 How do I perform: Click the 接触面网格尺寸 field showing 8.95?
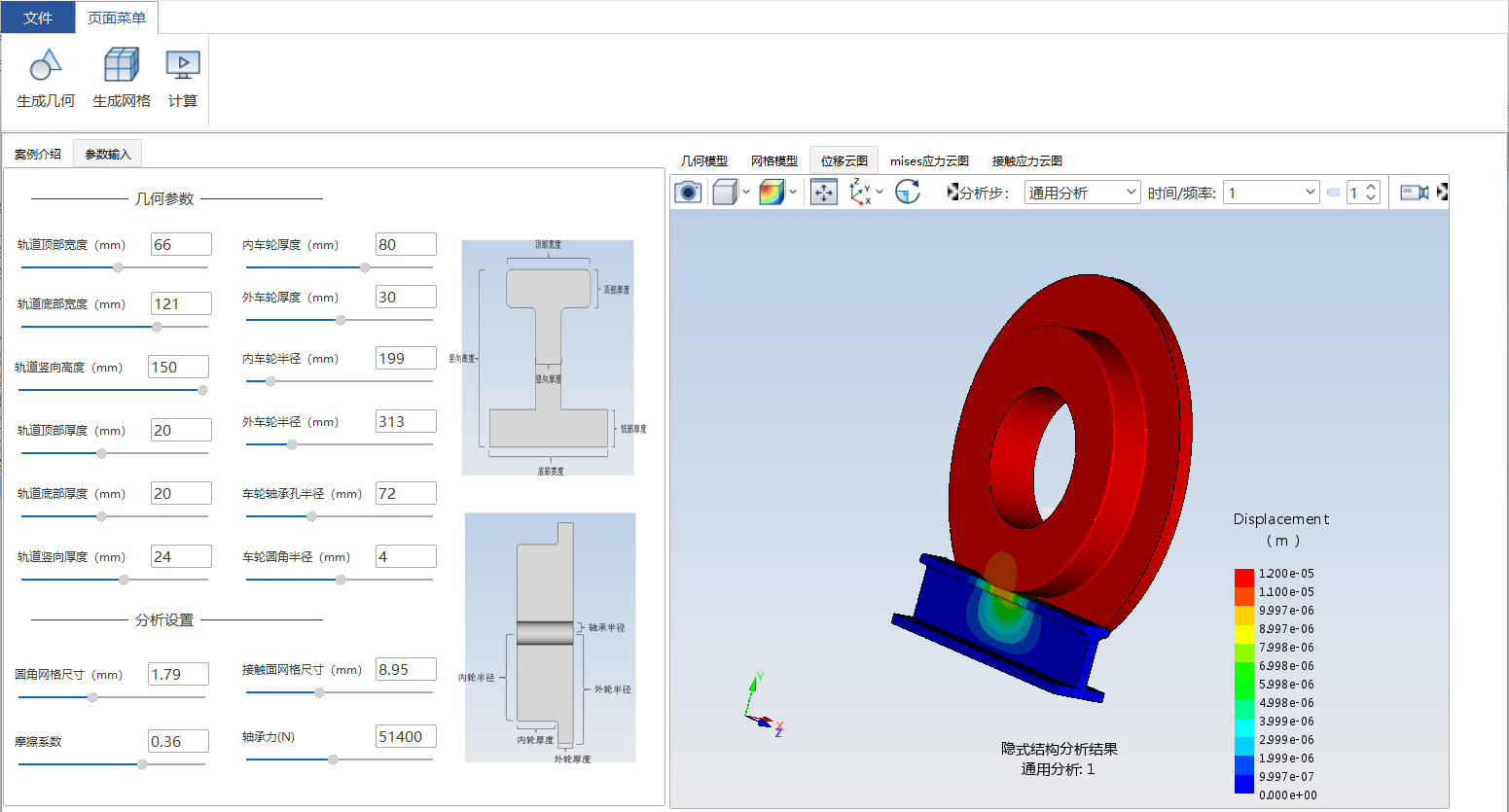[x=406, y=670]
